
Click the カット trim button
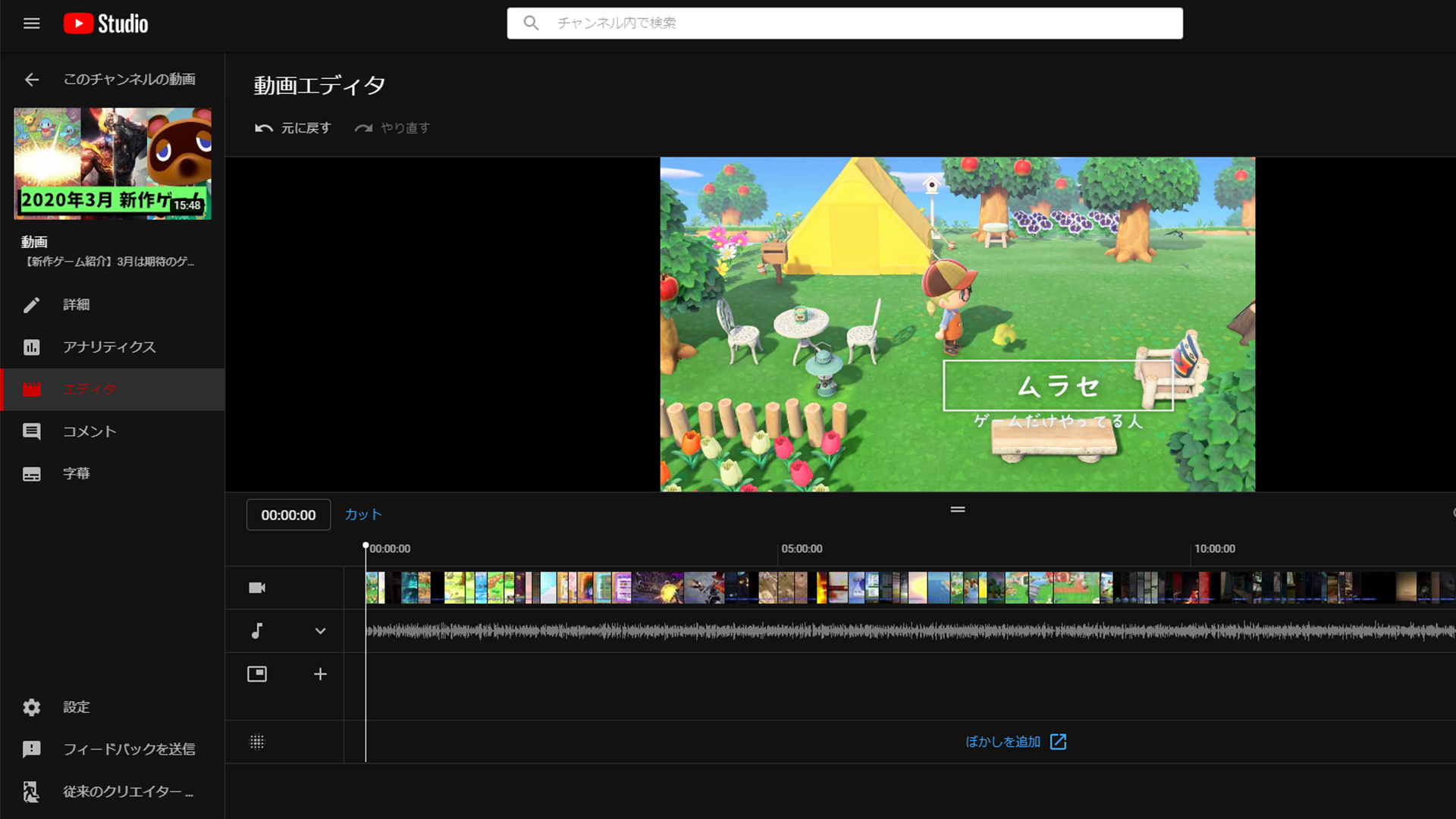(x=363, y=515)
